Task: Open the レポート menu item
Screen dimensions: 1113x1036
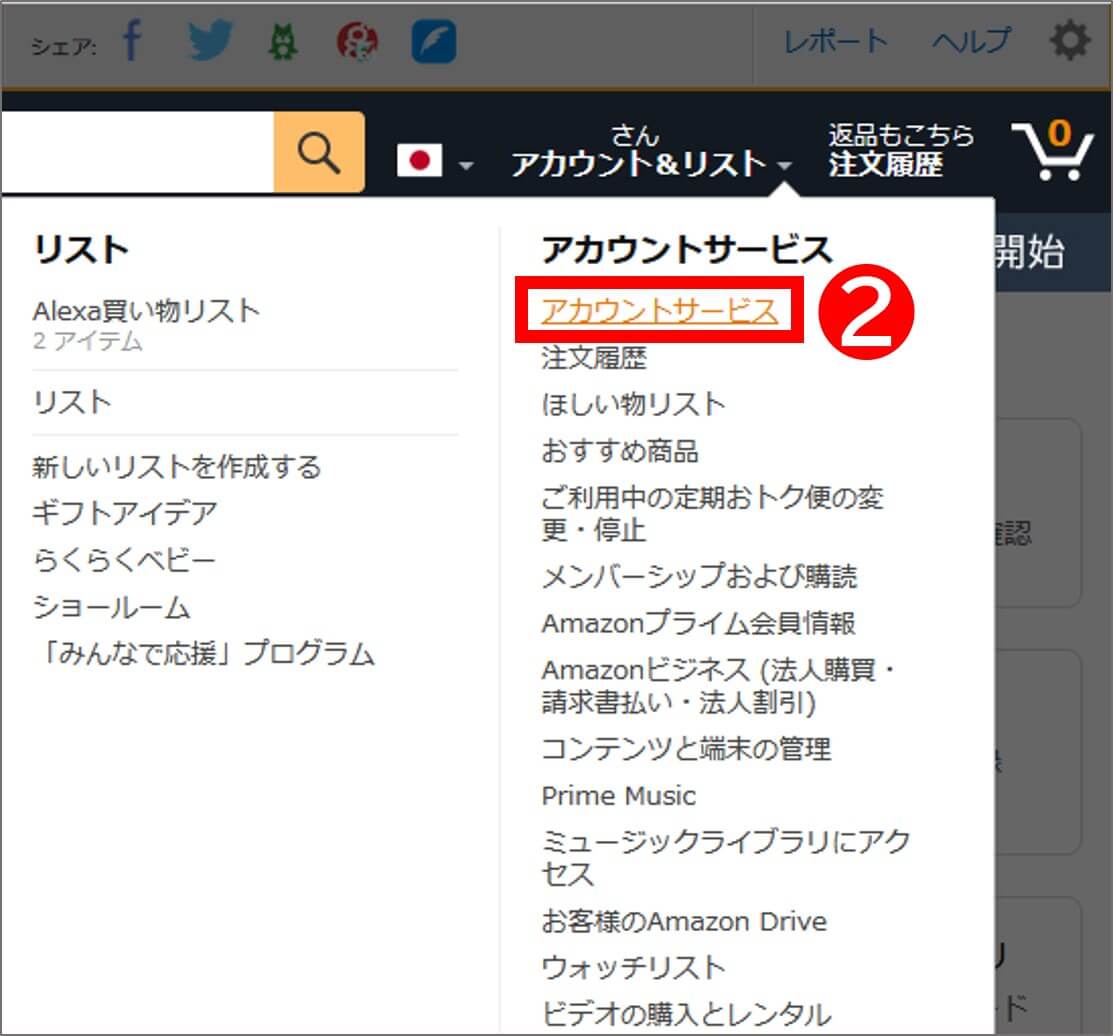Action: 835,42
